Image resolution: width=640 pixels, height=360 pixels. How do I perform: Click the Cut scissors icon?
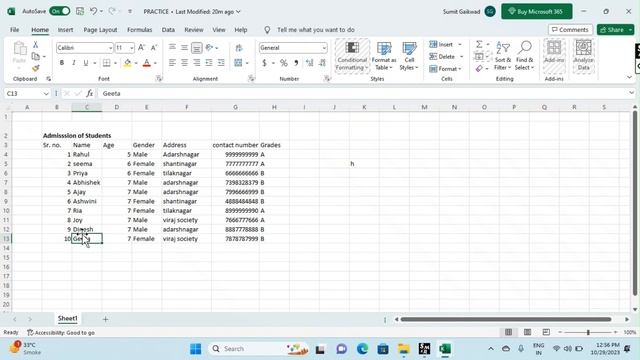point(36,44)
